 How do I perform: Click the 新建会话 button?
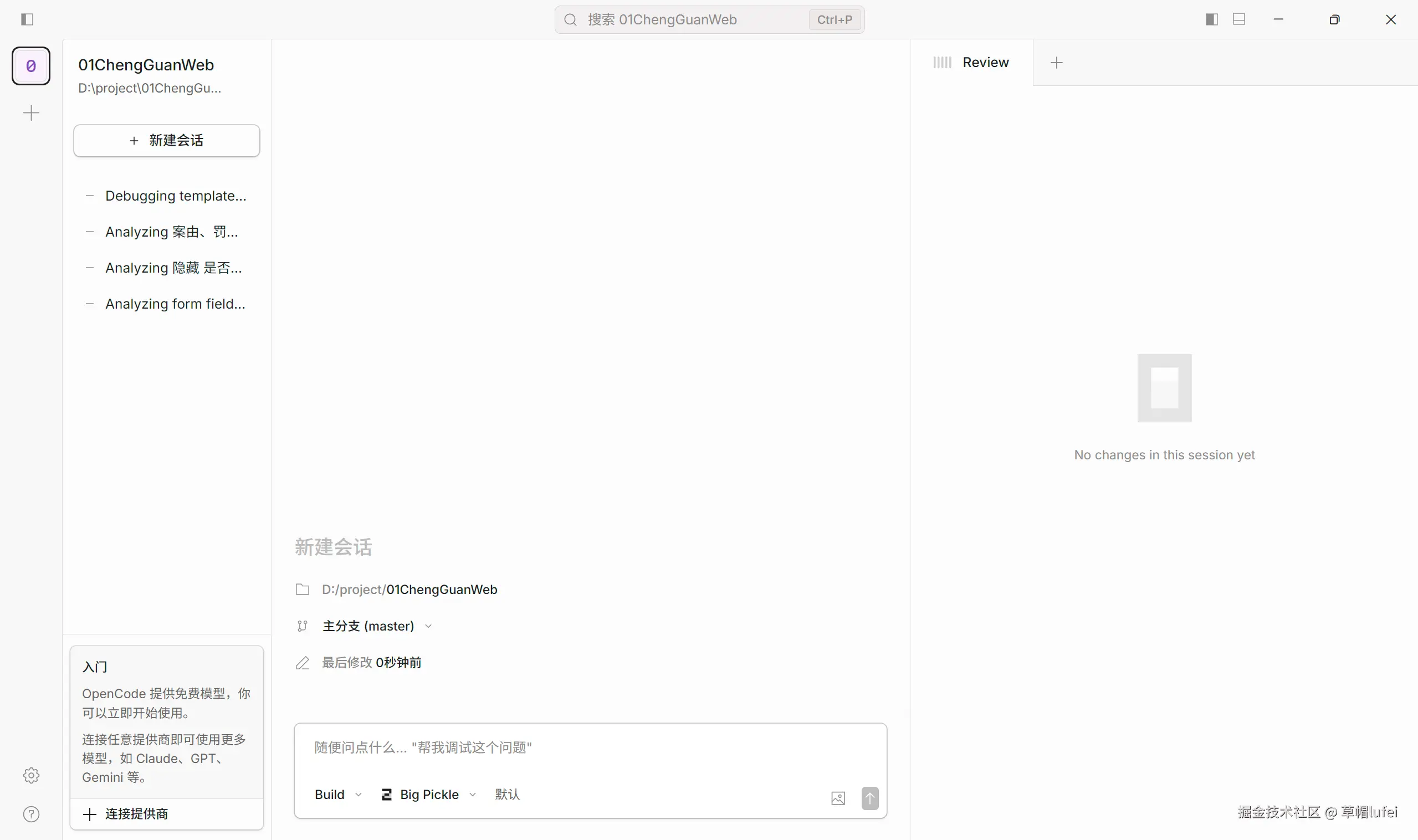[166, 140]
